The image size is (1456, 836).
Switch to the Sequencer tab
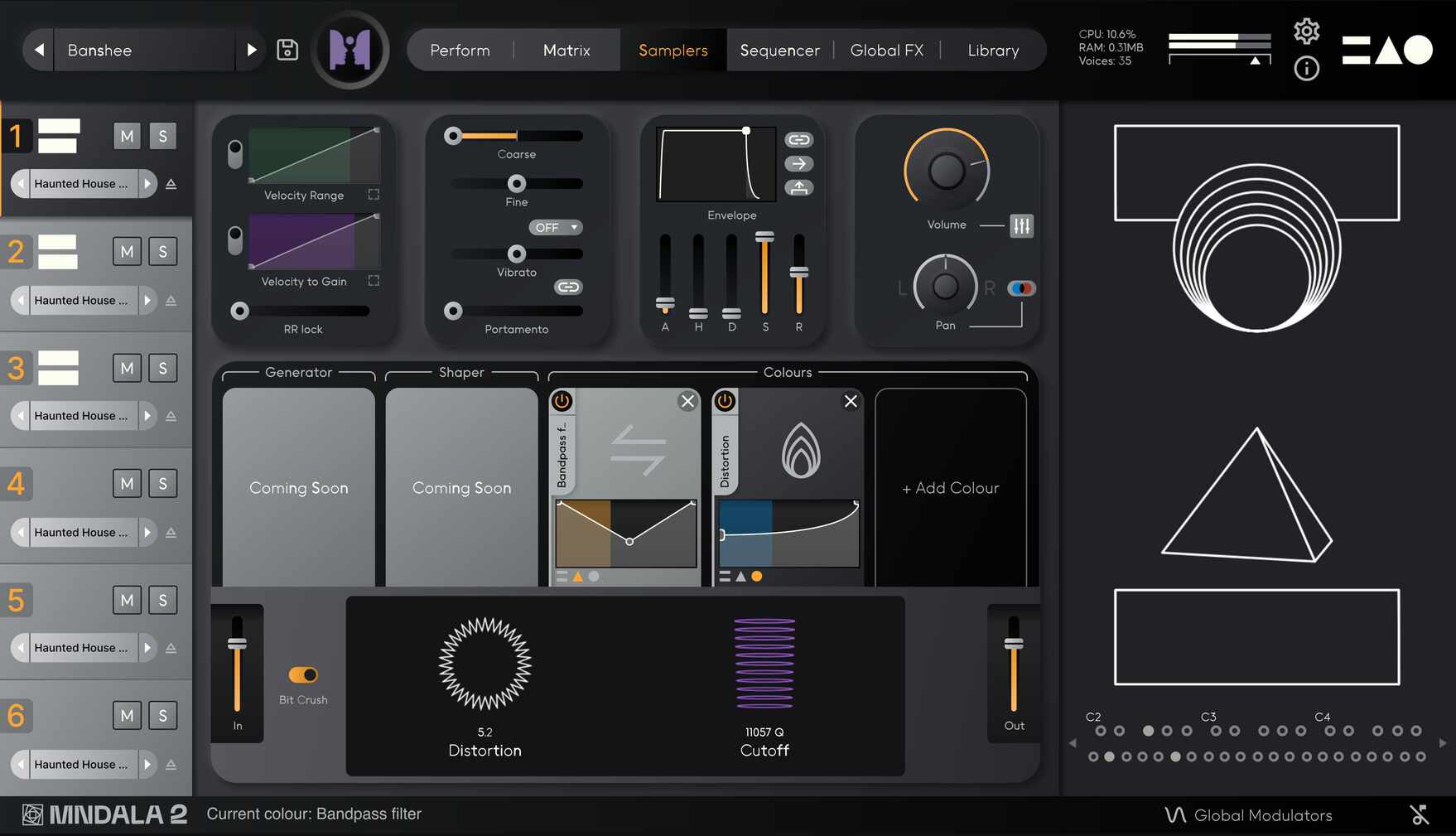tap(779, 50)
